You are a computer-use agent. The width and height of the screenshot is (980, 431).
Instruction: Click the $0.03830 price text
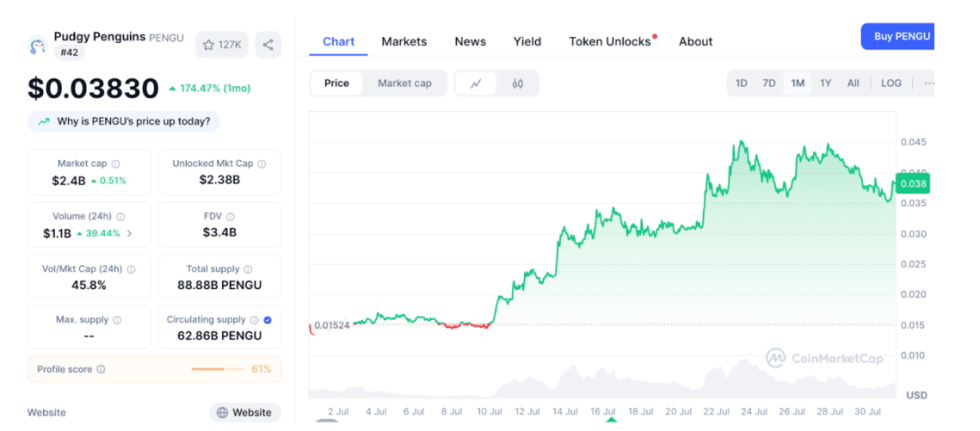pos(93,88)
